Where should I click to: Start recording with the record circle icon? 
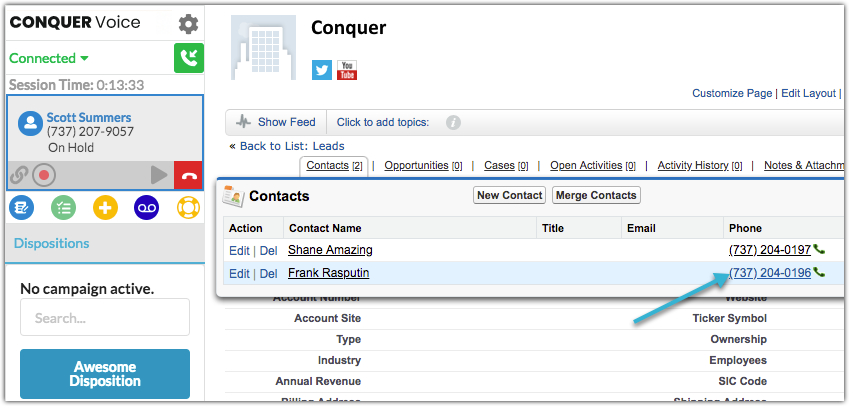[x=44, y=175]
